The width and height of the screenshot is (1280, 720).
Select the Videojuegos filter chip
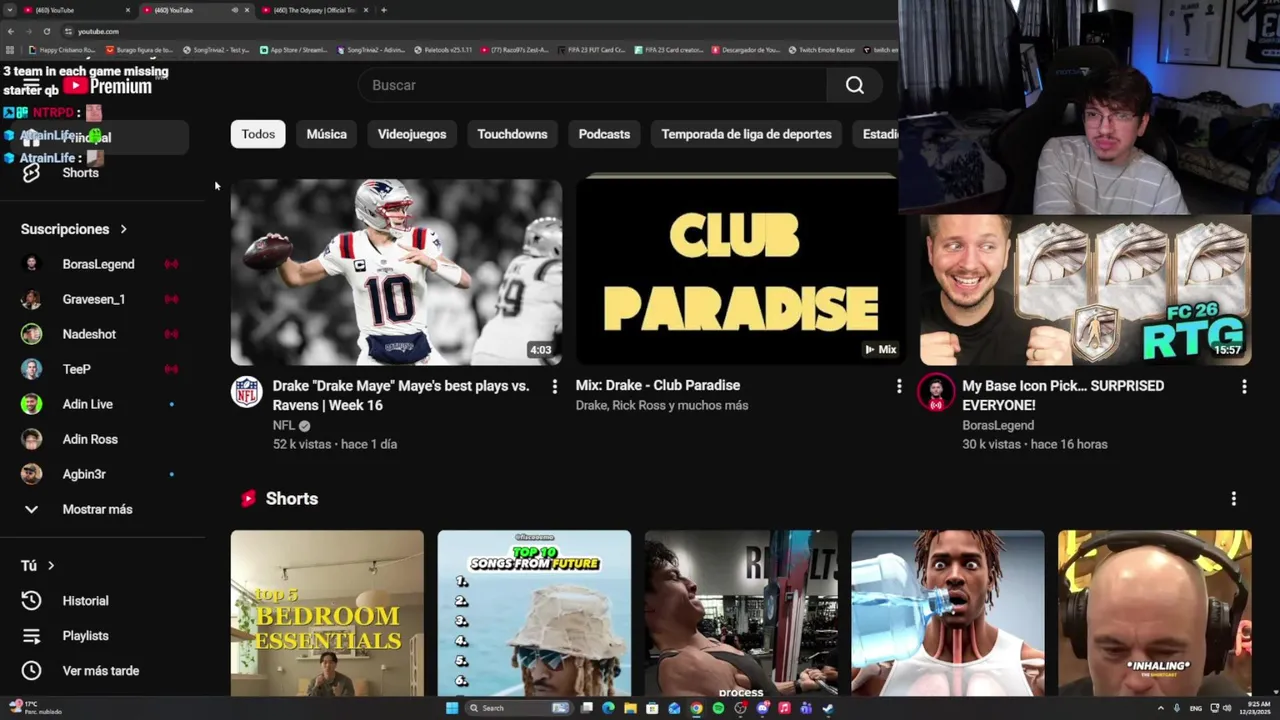[x=412, y=134]
